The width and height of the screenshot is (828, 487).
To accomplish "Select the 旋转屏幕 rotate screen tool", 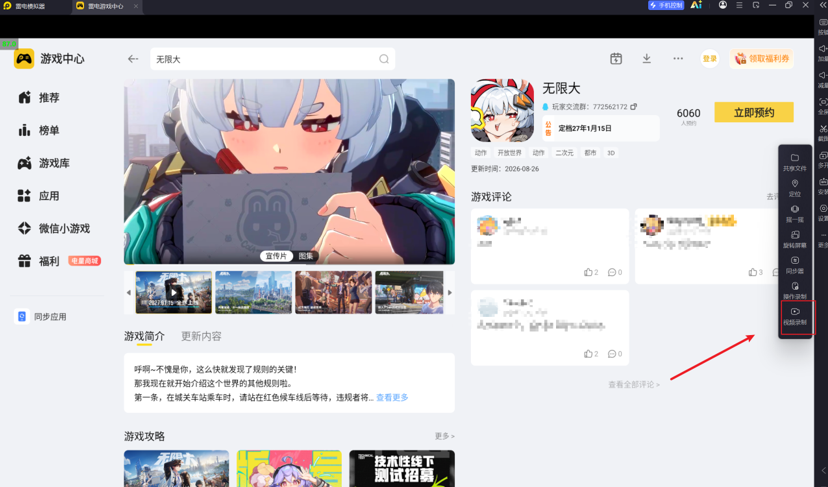I will (x=795, y=239).
